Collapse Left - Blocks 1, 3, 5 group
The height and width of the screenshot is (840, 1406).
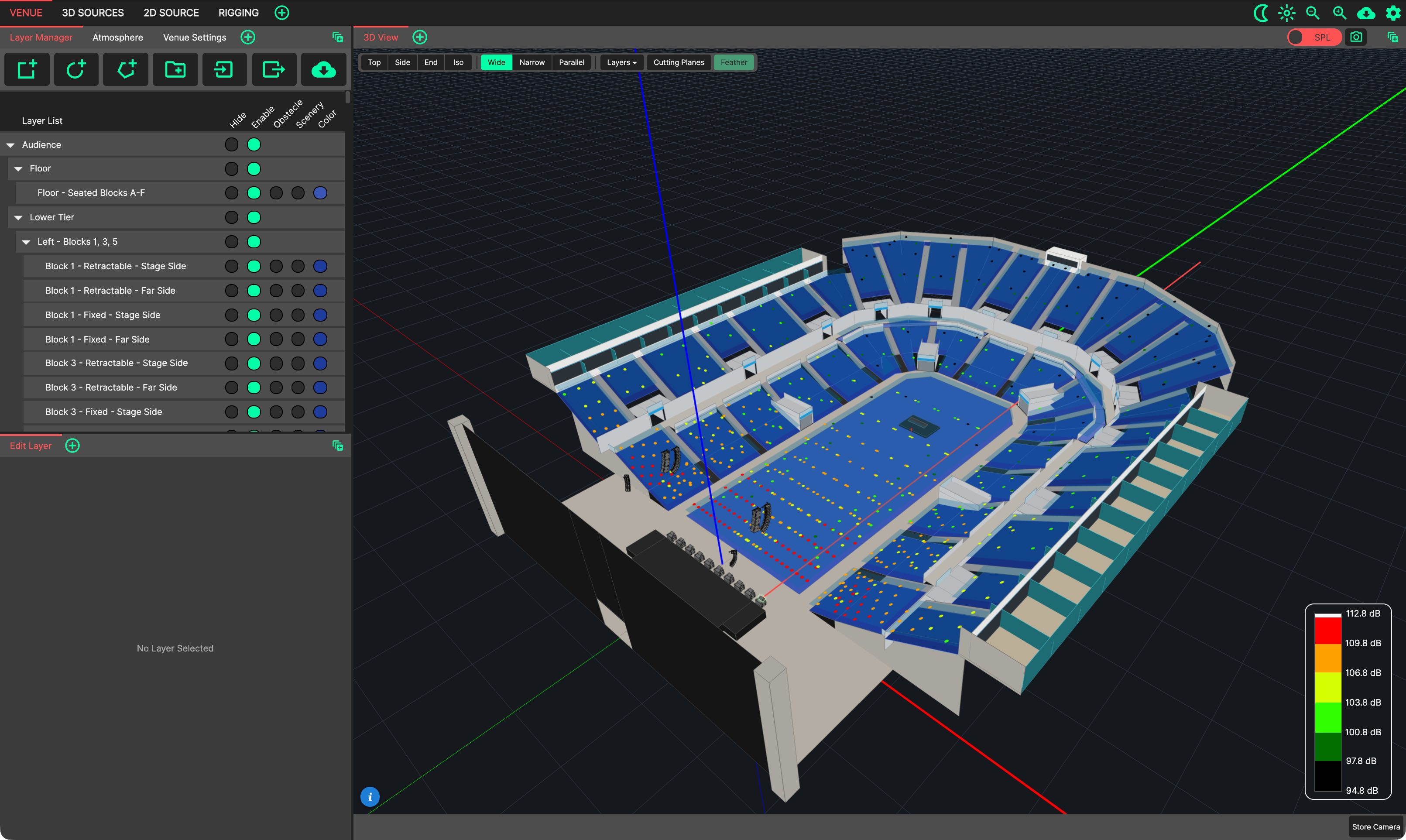point(26,242)
